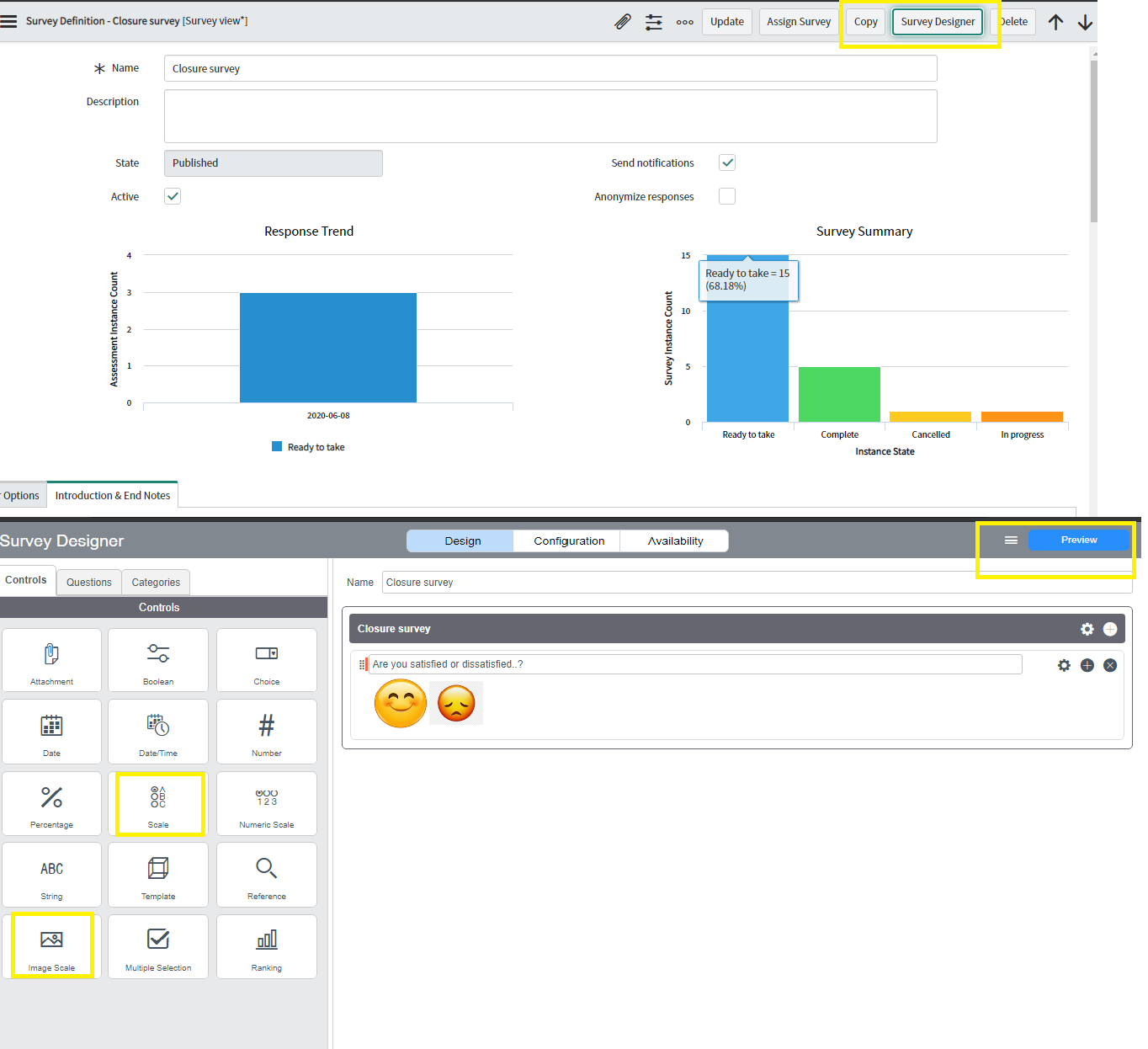Disable the Send notifications checkbox
The height and width of the screenshot is (1049, 1148).
726,162
